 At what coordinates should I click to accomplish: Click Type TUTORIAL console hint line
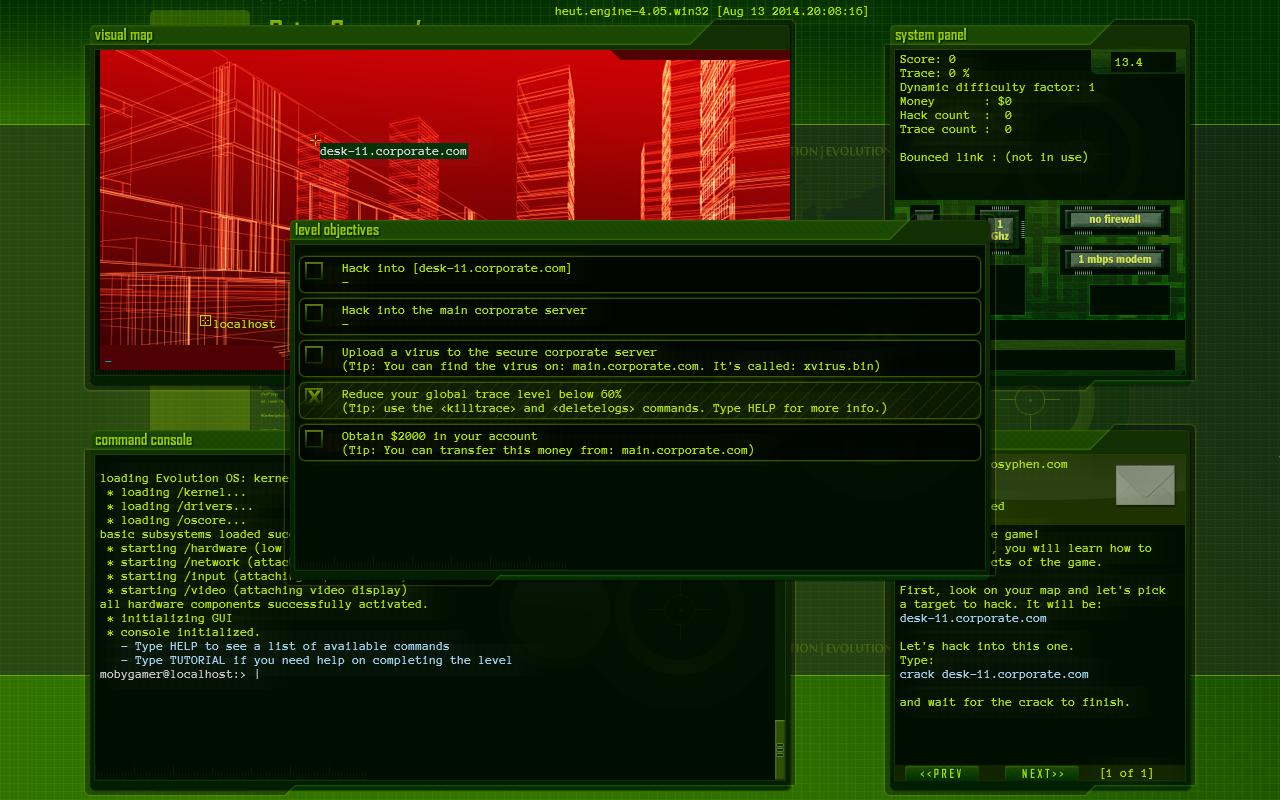click(316, 660)
